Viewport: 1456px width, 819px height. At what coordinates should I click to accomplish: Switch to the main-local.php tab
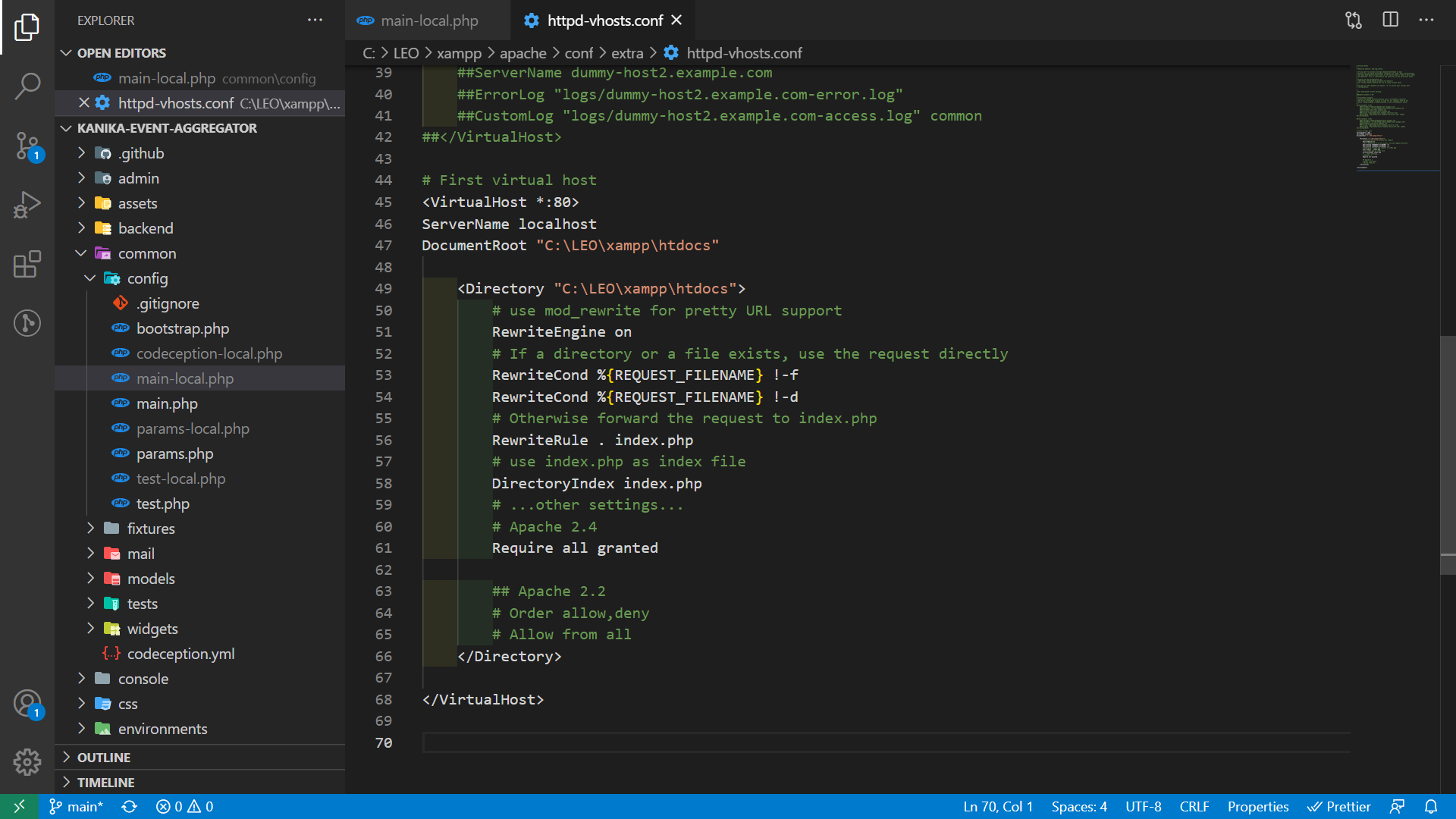click(428, 20)
